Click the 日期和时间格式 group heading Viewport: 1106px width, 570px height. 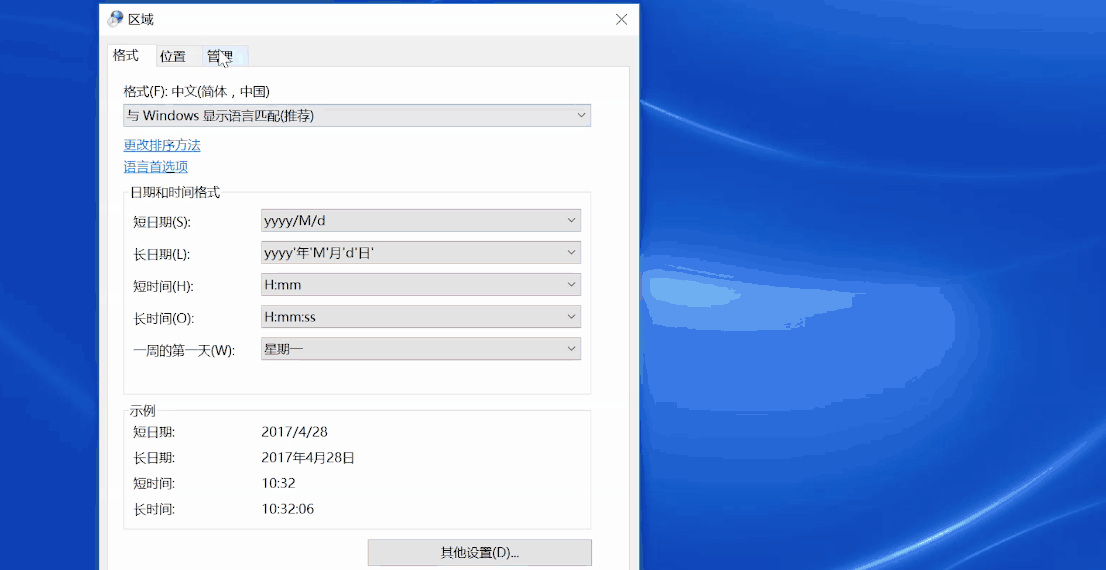click(x=175, y=192)
